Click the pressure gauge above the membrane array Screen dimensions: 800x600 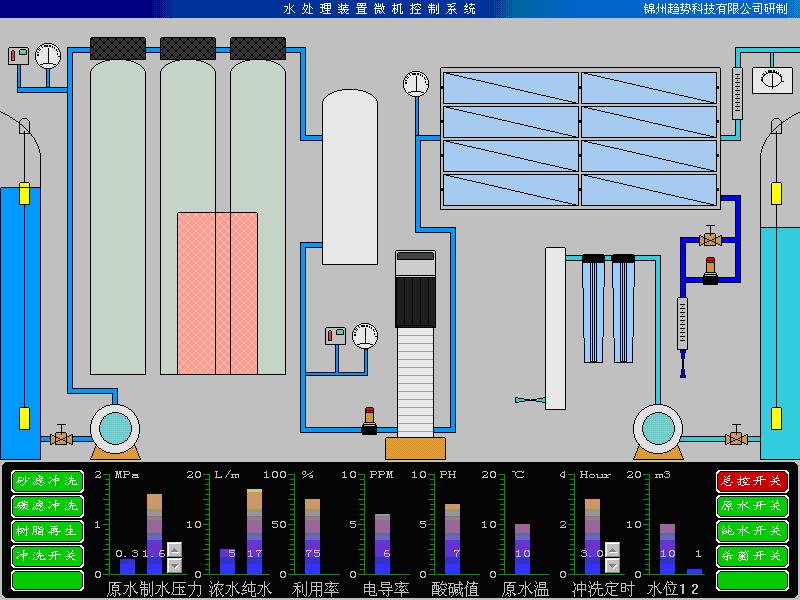pos(415,84)
